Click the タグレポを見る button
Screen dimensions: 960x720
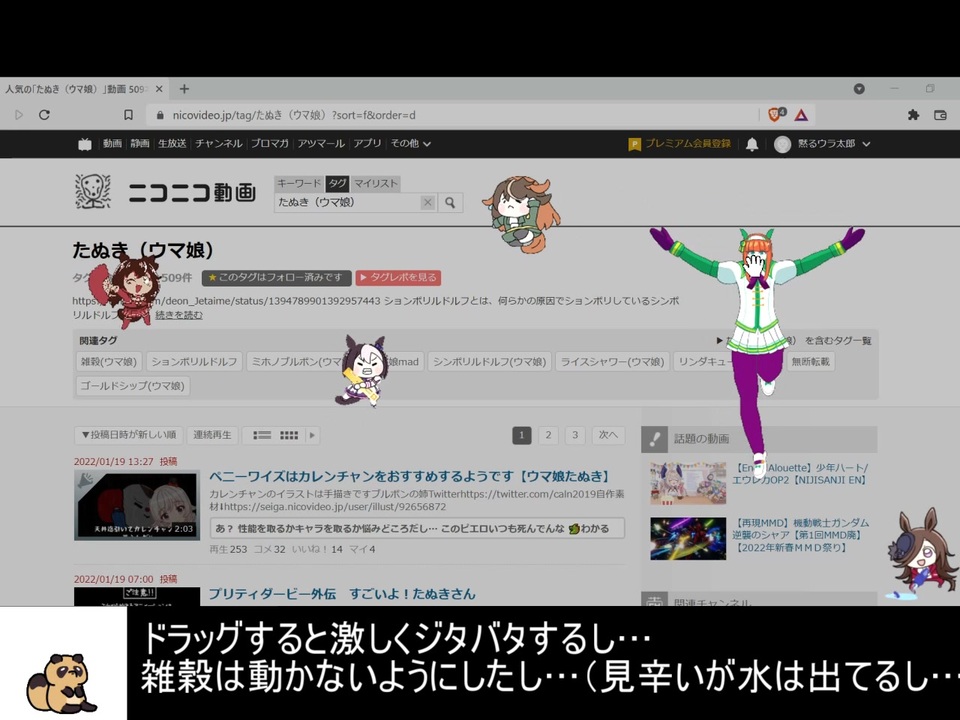398,278
